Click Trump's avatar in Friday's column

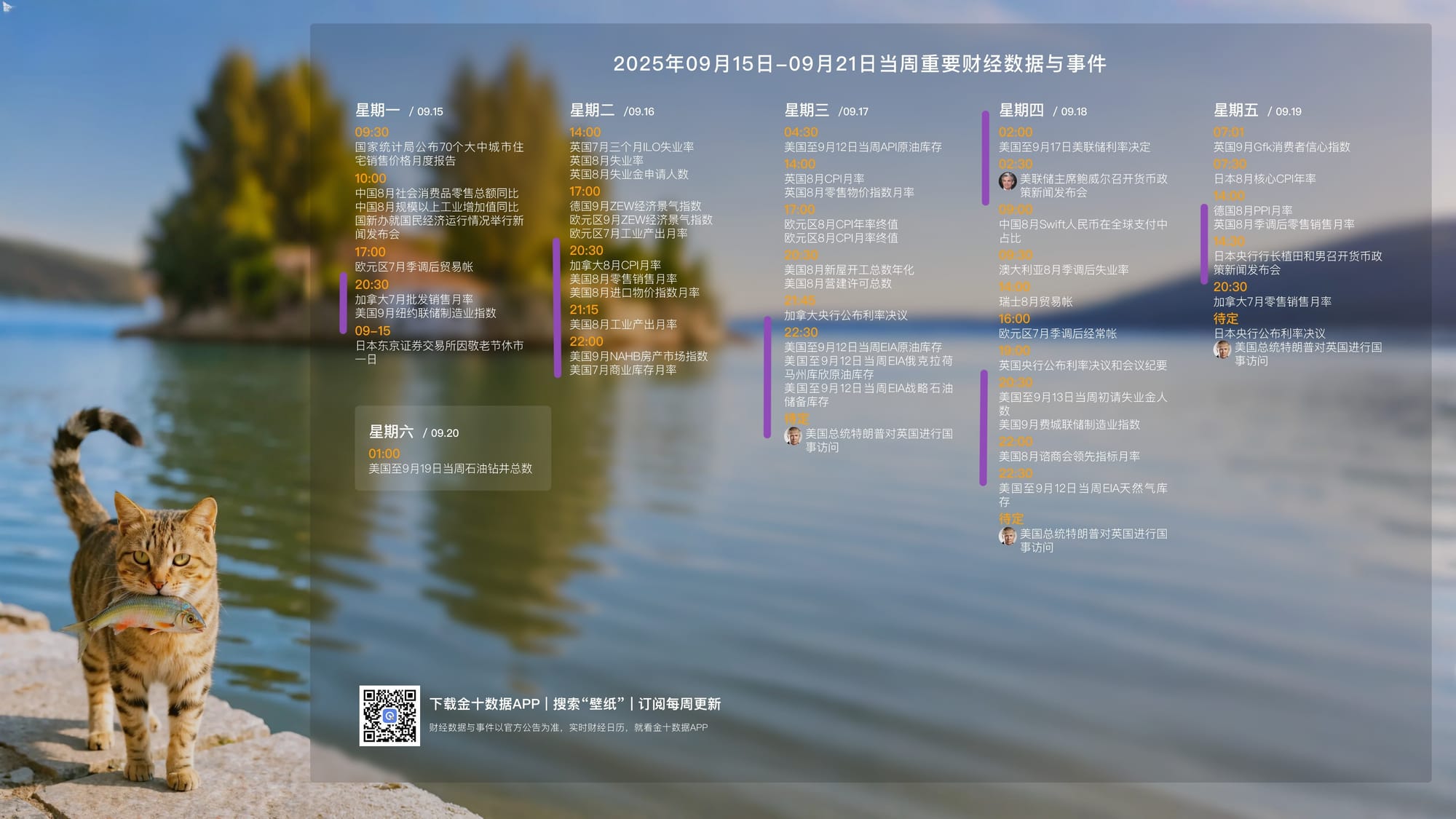[1222, 350]
